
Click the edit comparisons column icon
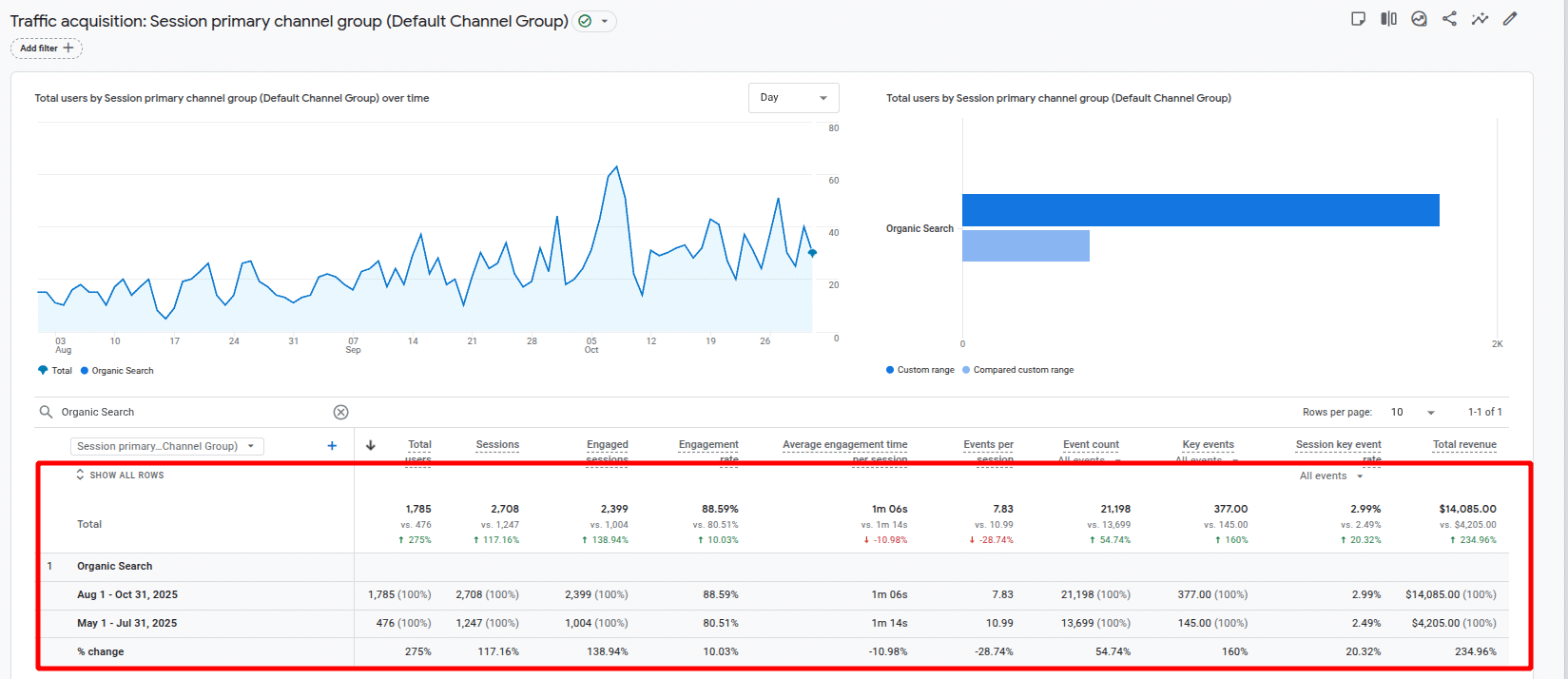pyautogui.click(x=1388, y=19)
